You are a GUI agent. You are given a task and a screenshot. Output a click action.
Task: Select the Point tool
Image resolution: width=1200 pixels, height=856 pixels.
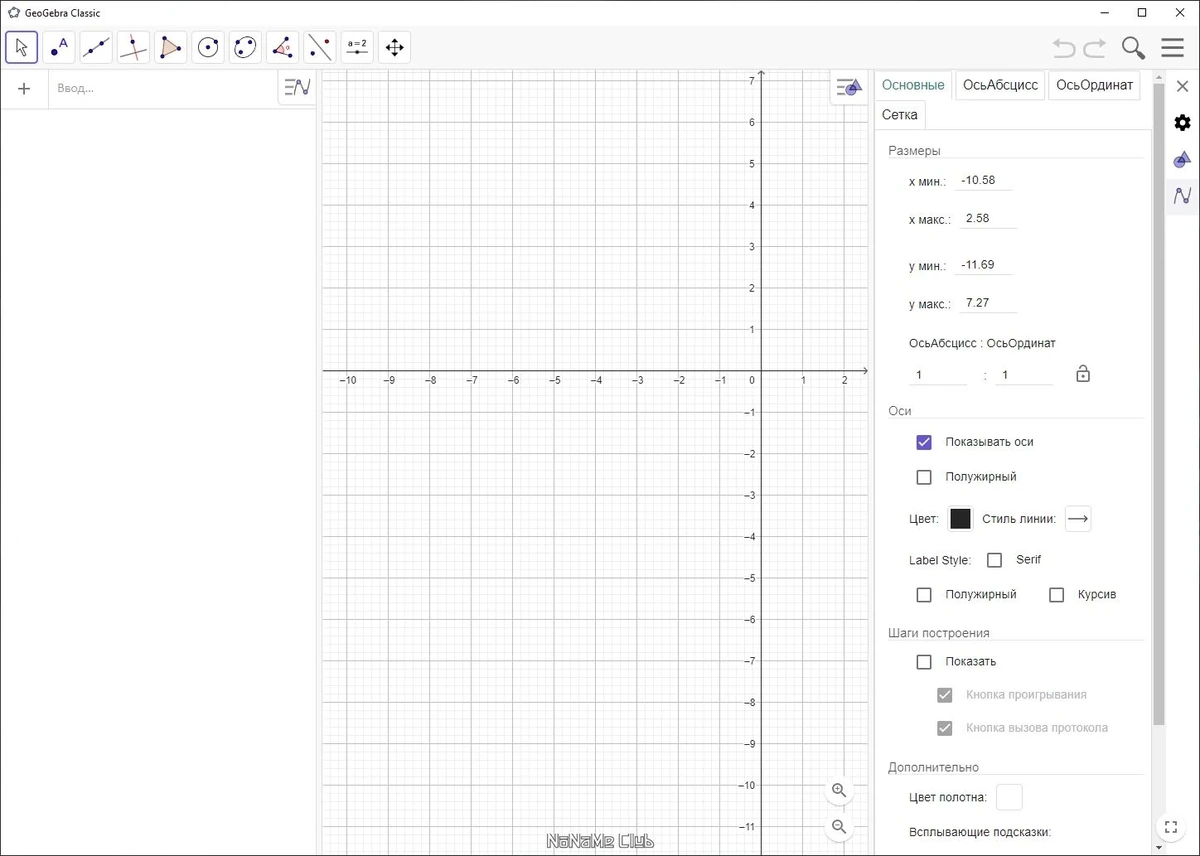(x=59, y=47)
